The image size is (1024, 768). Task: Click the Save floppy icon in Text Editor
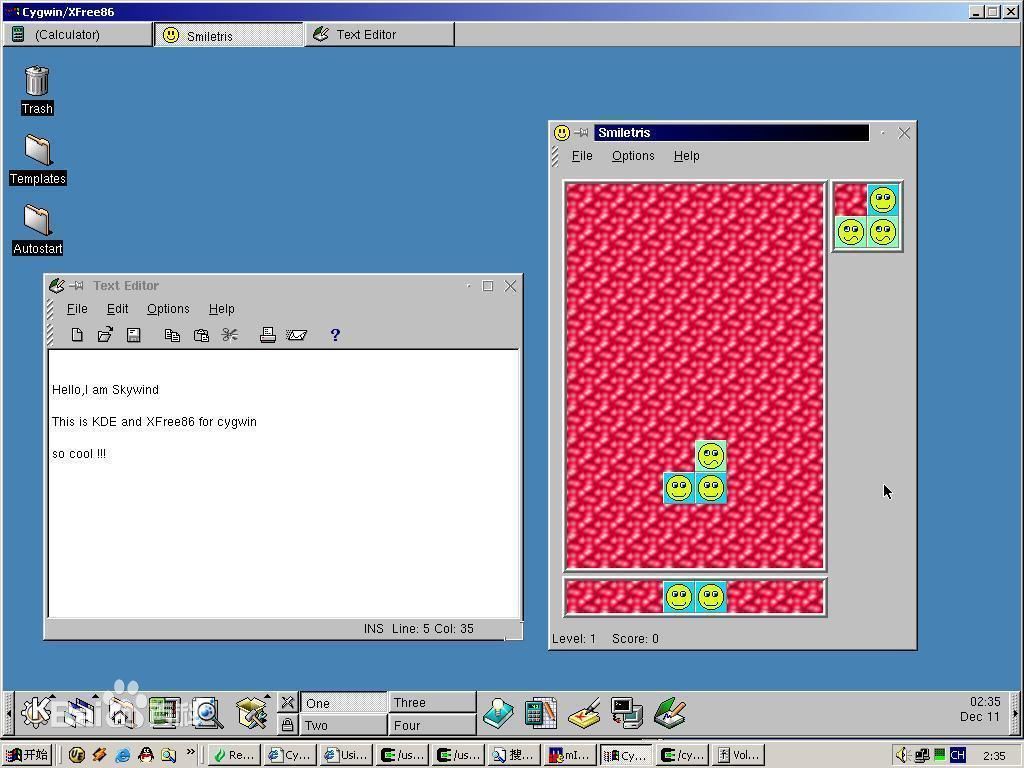(x=134, y=335)
